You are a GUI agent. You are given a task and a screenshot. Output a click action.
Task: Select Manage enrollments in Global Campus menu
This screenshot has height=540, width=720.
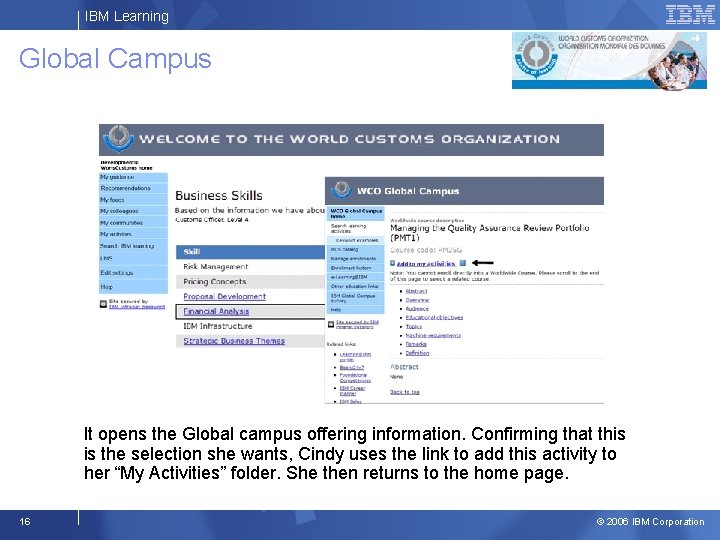tap(355, 259)
